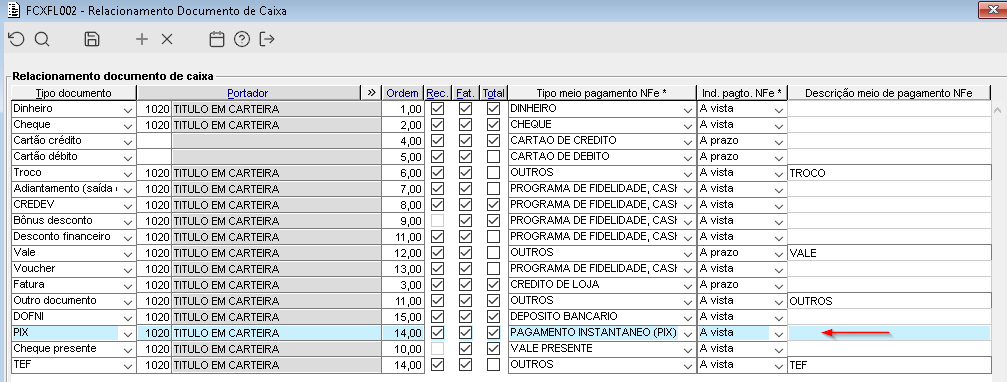Uncheck Rec. checkbox in Dinheiro row

point(437,109)
